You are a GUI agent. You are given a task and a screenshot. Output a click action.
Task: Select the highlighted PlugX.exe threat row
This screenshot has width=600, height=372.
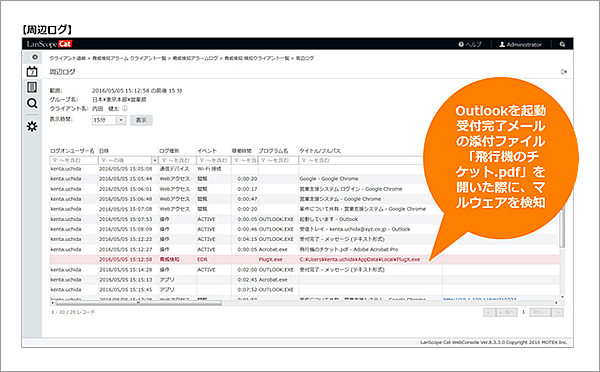pos(304,259)
